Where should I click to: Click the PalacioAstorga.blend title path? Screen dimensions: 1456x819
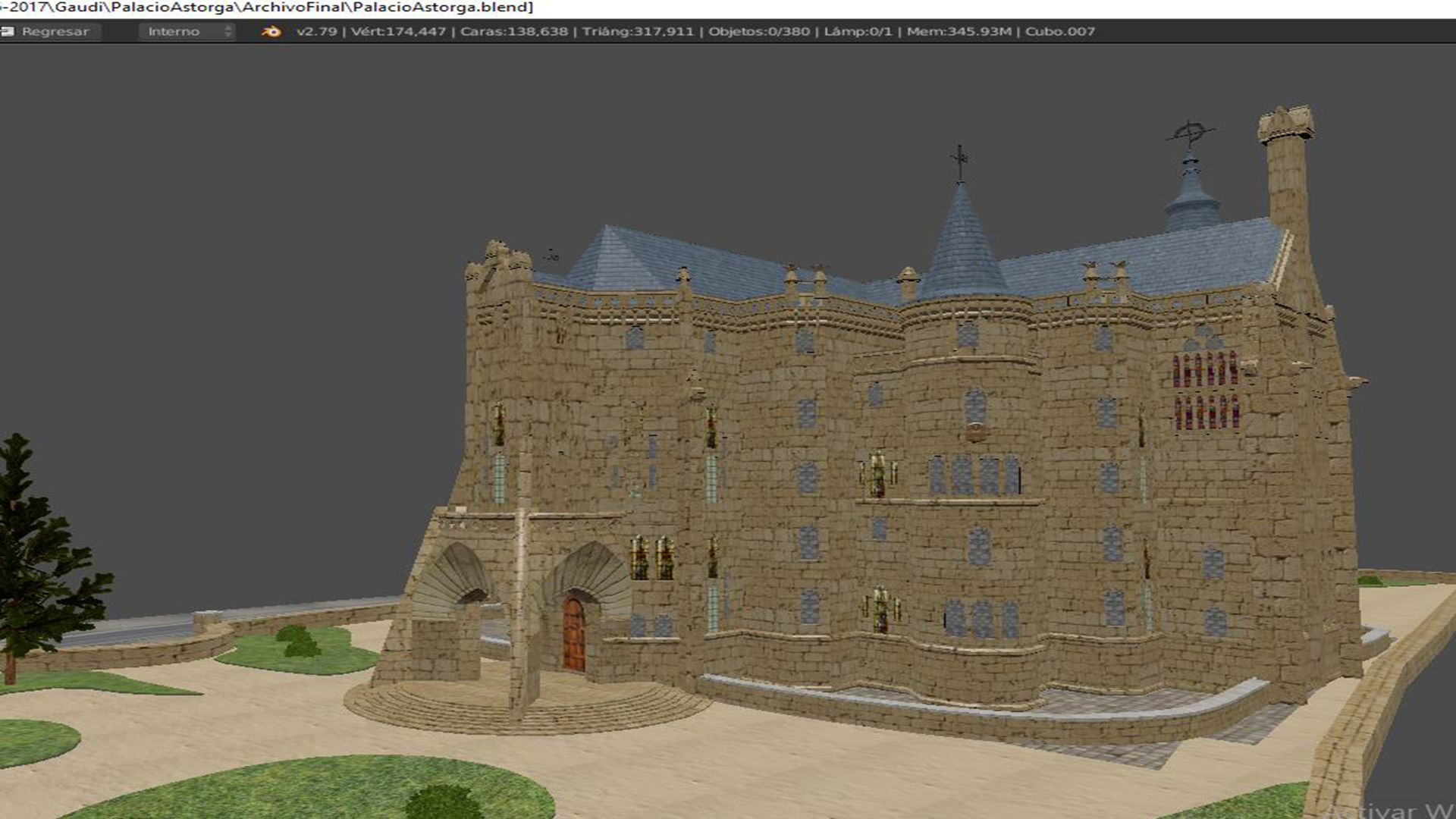(267, 8)
